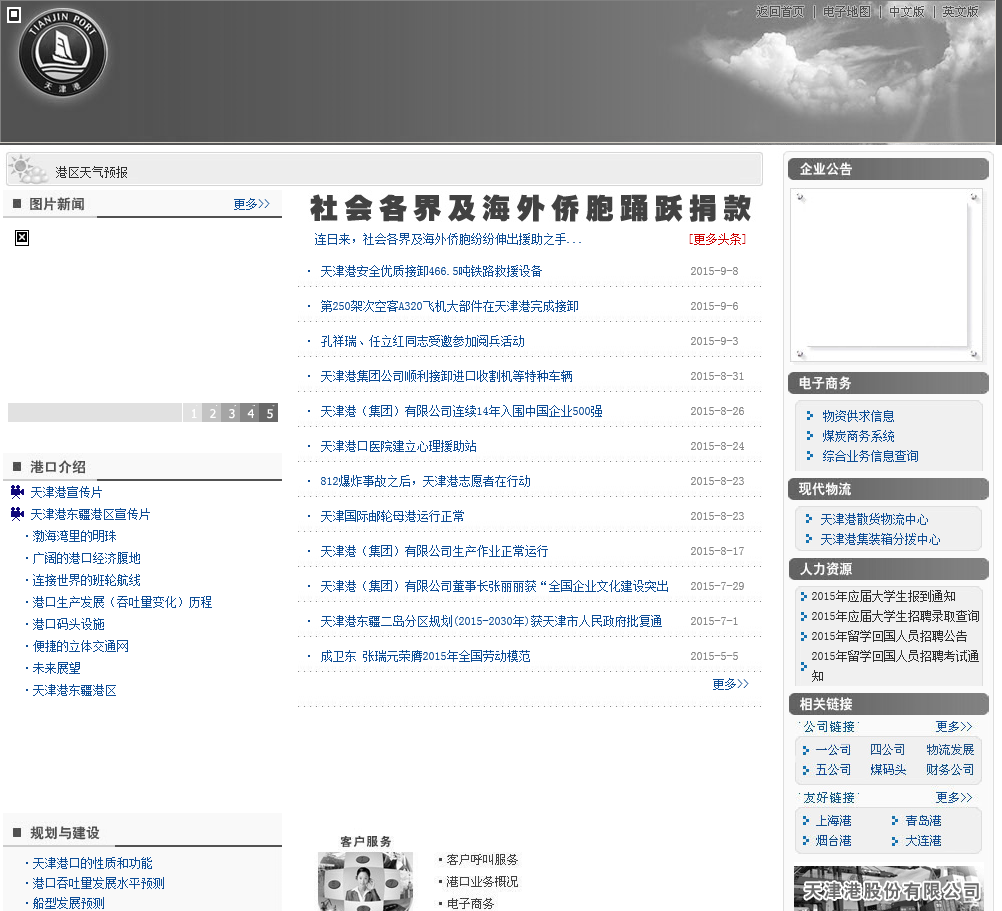Switch to 英文版 site version
The width and height of the screenshot is (1002, 911).
[x=960, y=11]
